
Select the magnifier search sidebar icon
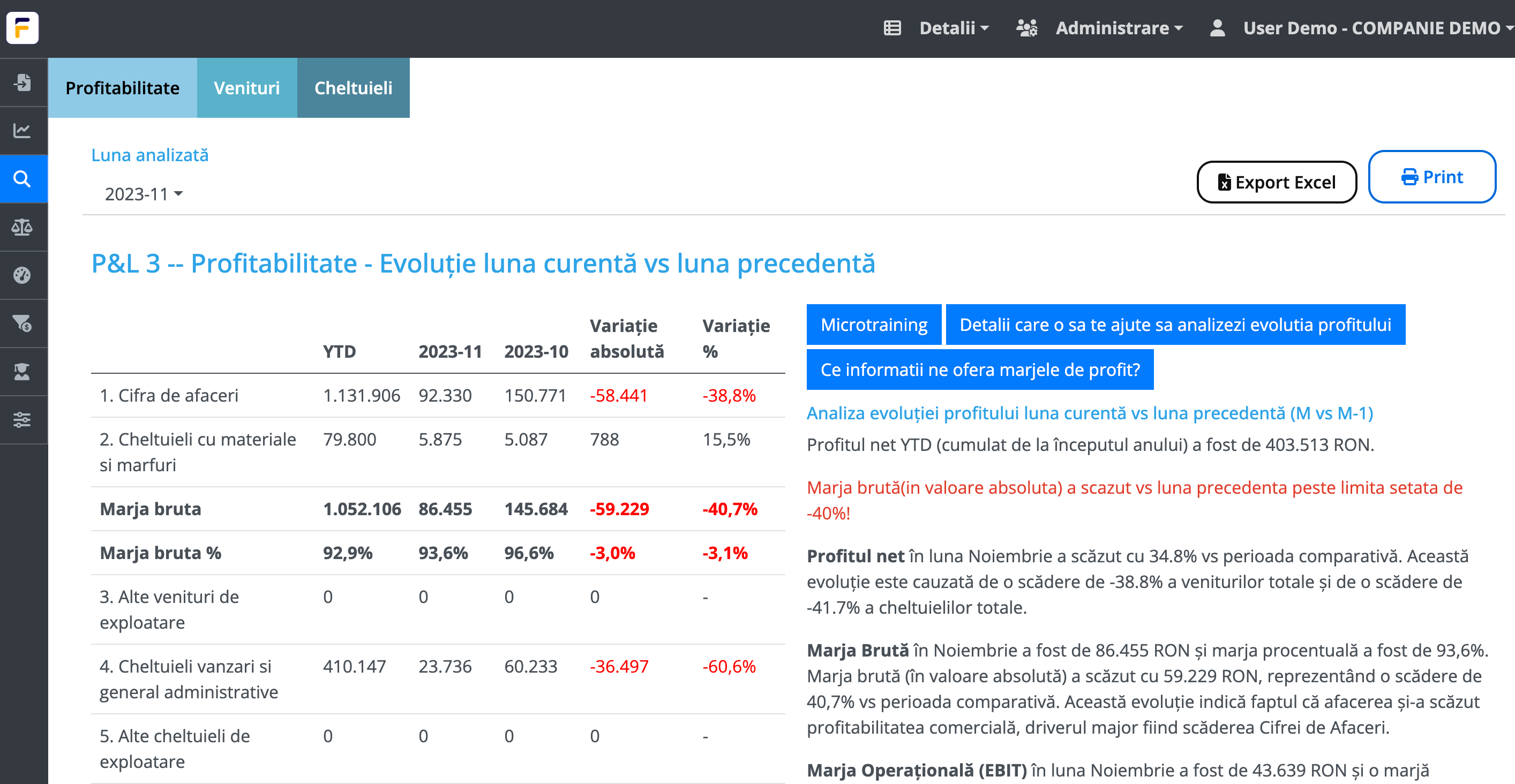pyautogui.click(x=22, y=179)
